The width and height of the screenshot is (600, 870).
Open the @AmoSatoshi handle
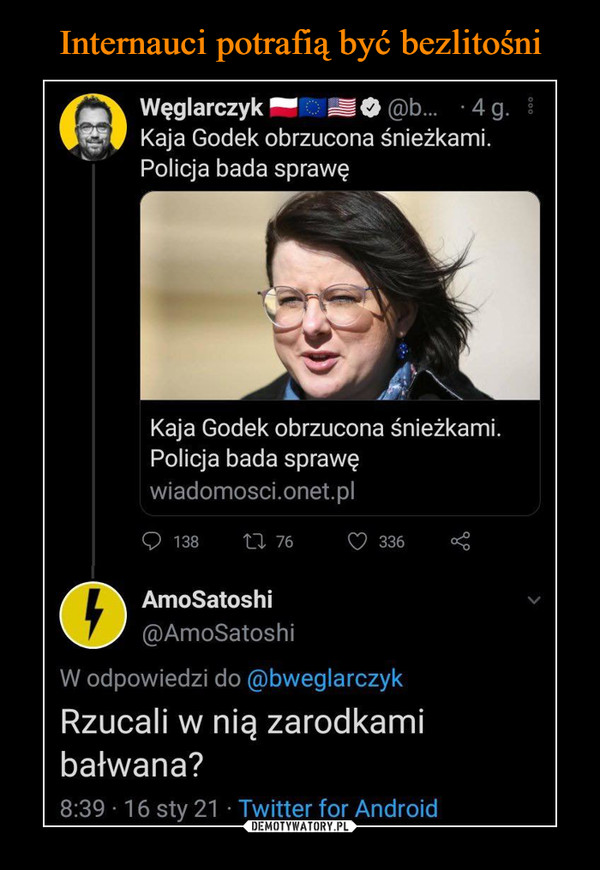tap(218, 633)
